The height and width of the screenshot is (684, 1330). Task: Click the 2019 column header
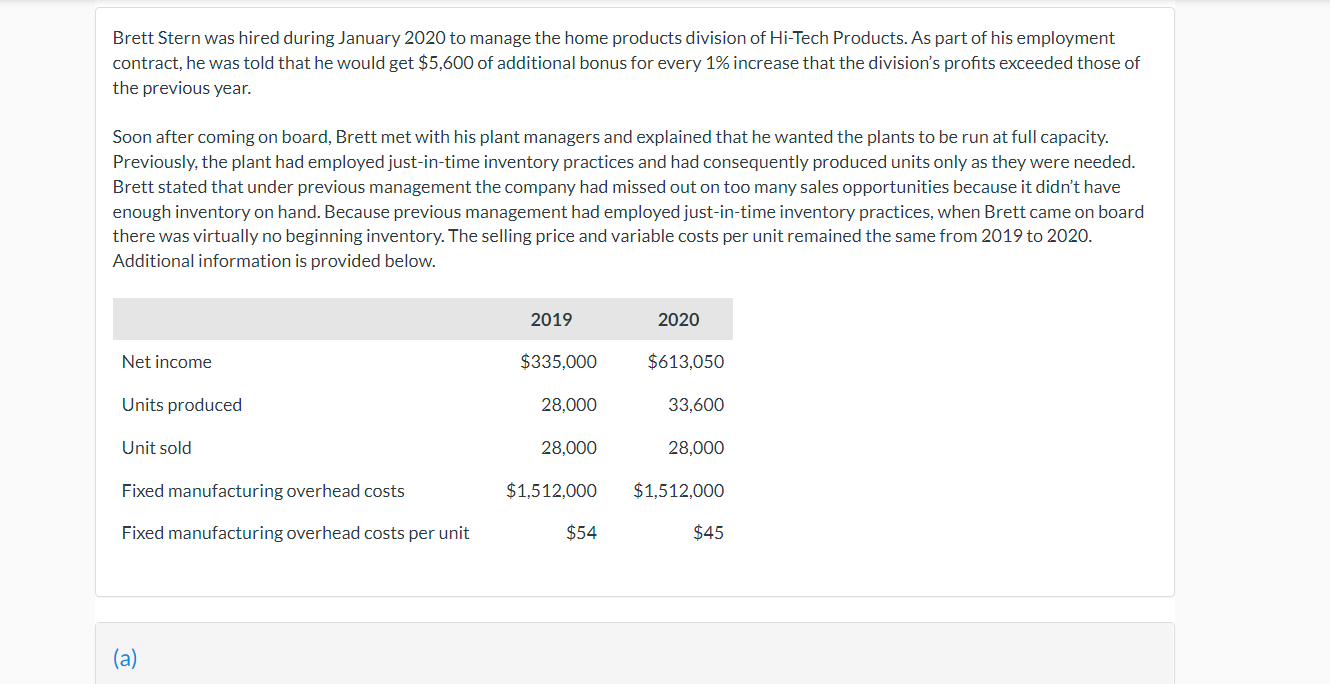pos(551,320)
